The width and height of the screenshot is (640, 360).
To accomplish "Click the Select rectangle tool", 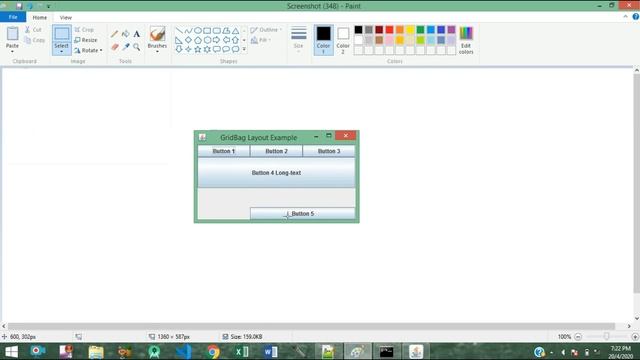I will coord(62,34).
